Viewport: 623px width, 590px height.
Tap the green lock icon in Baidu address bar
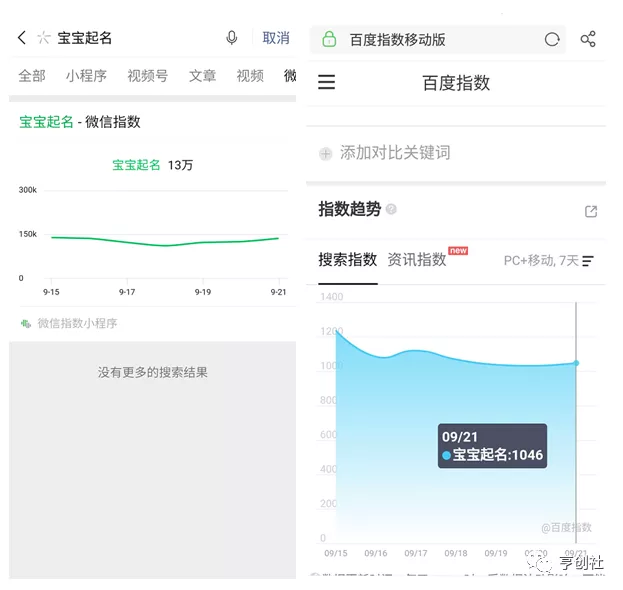329,39
